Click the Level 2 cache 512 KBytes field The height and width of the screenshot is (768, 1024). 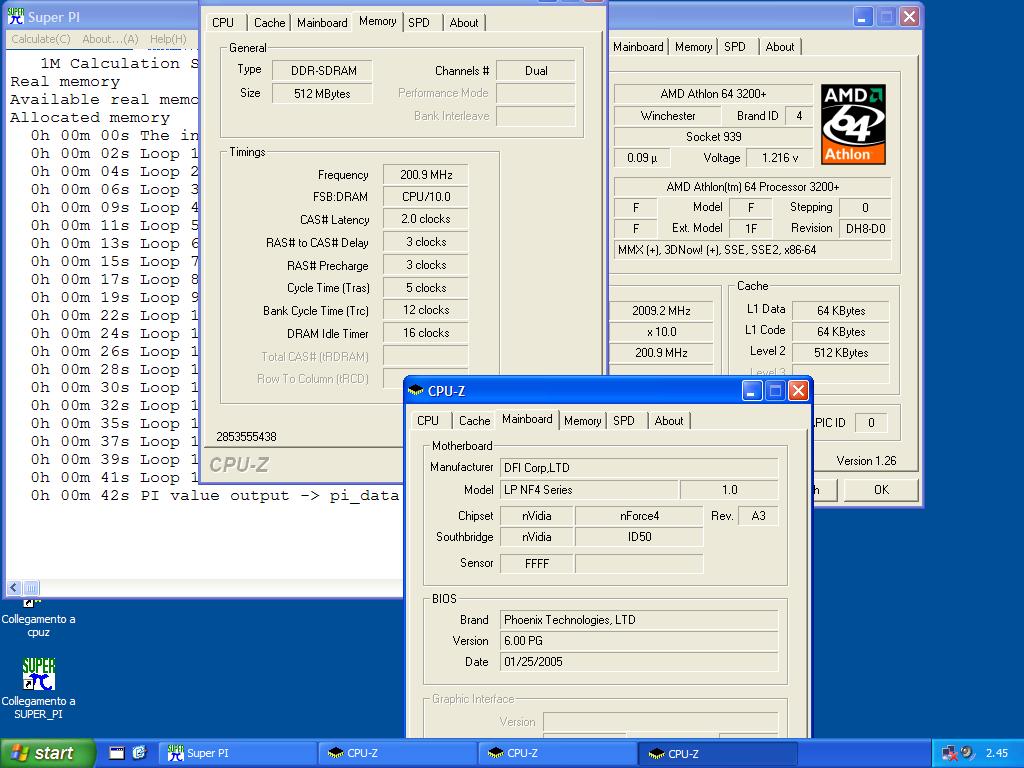pos(840,353)
